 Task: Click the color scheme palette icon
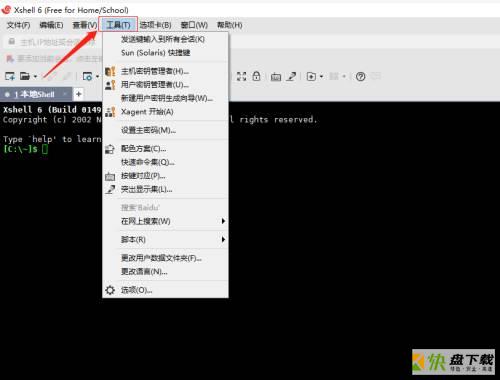coord(110,149)
